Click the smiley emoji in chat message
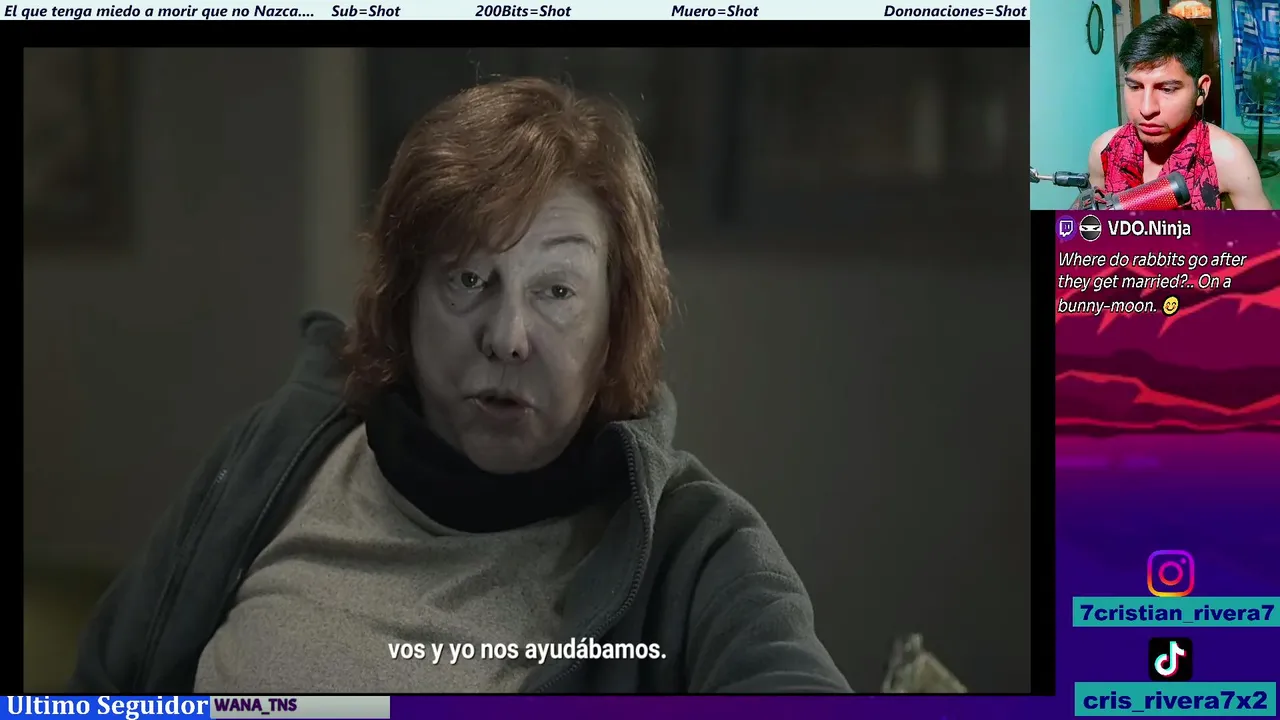The height and width of the screenshot is (720, 1280). [x=1170, y=306]
